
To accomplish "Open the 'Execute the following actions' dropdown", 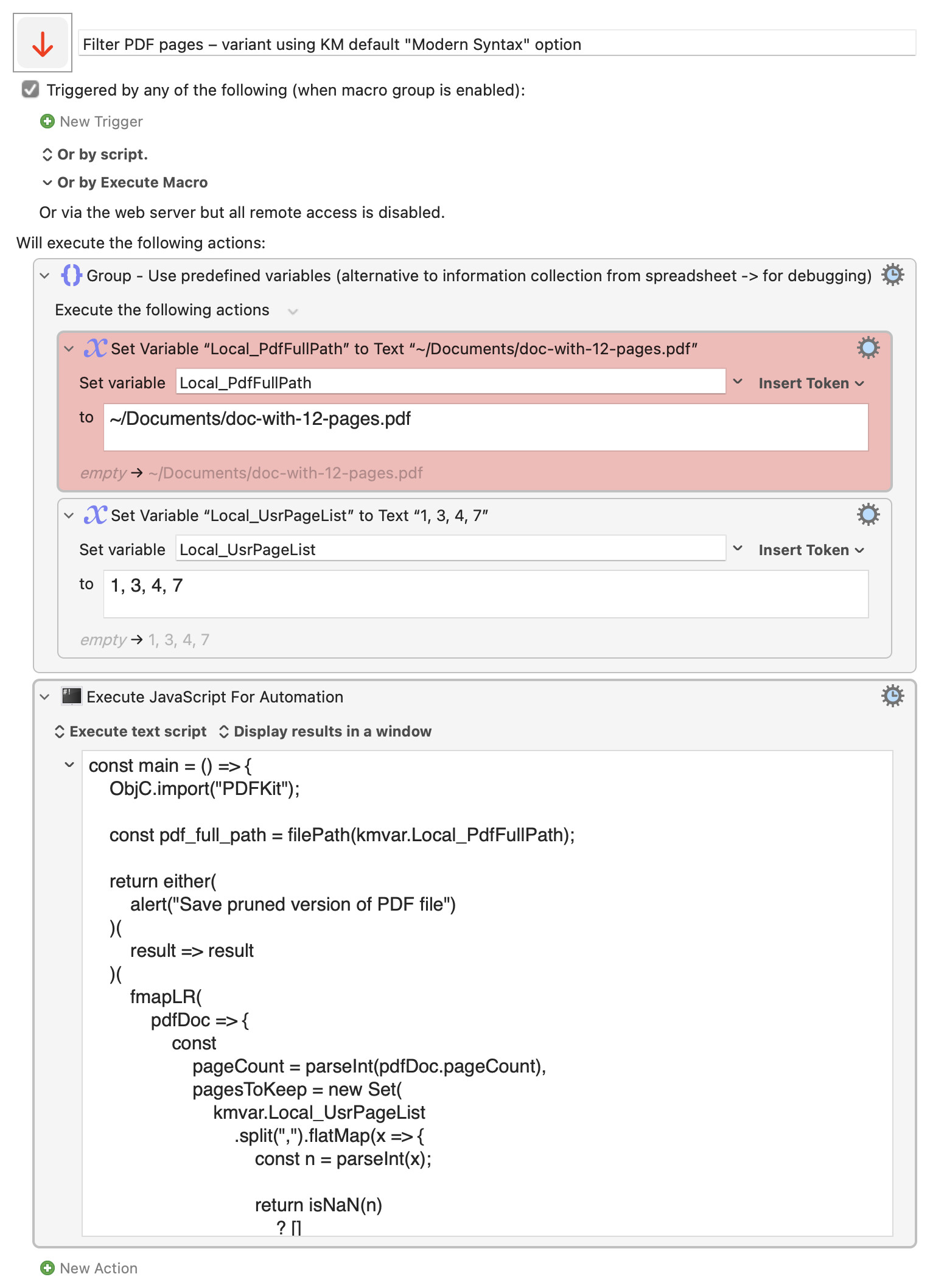I will point(292,312).
